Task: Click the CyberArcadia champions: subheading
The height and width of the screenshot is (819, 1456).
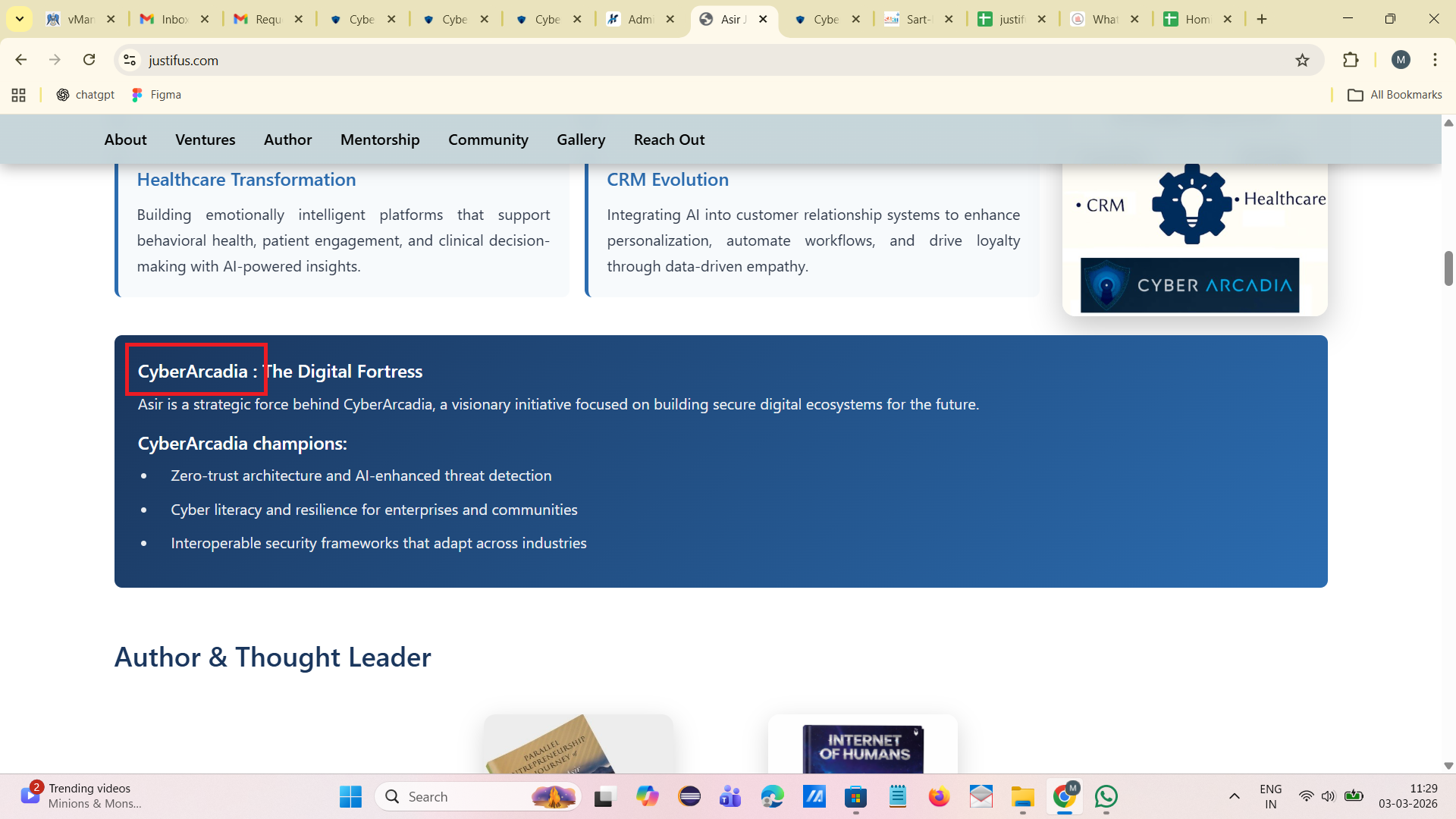Action: [x=243, y=444]
